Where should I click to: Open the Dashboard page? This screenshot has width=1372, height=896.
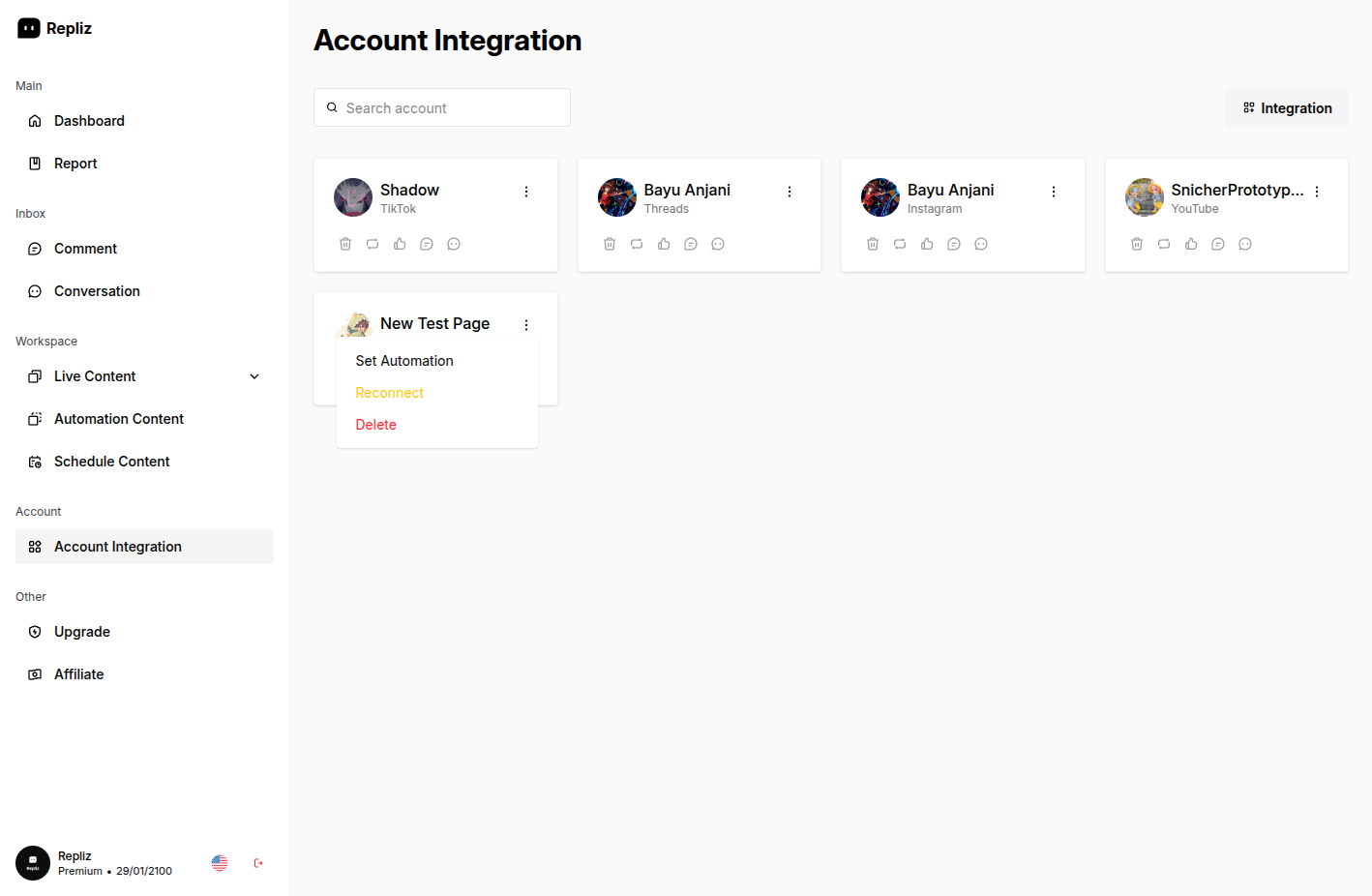(89, 121)
